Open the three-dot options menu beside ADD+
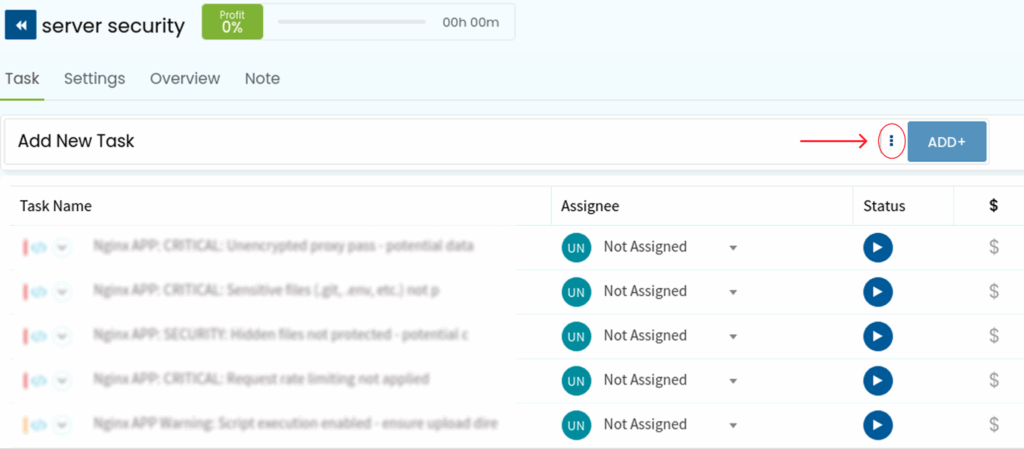 click(x=891, y=142)
